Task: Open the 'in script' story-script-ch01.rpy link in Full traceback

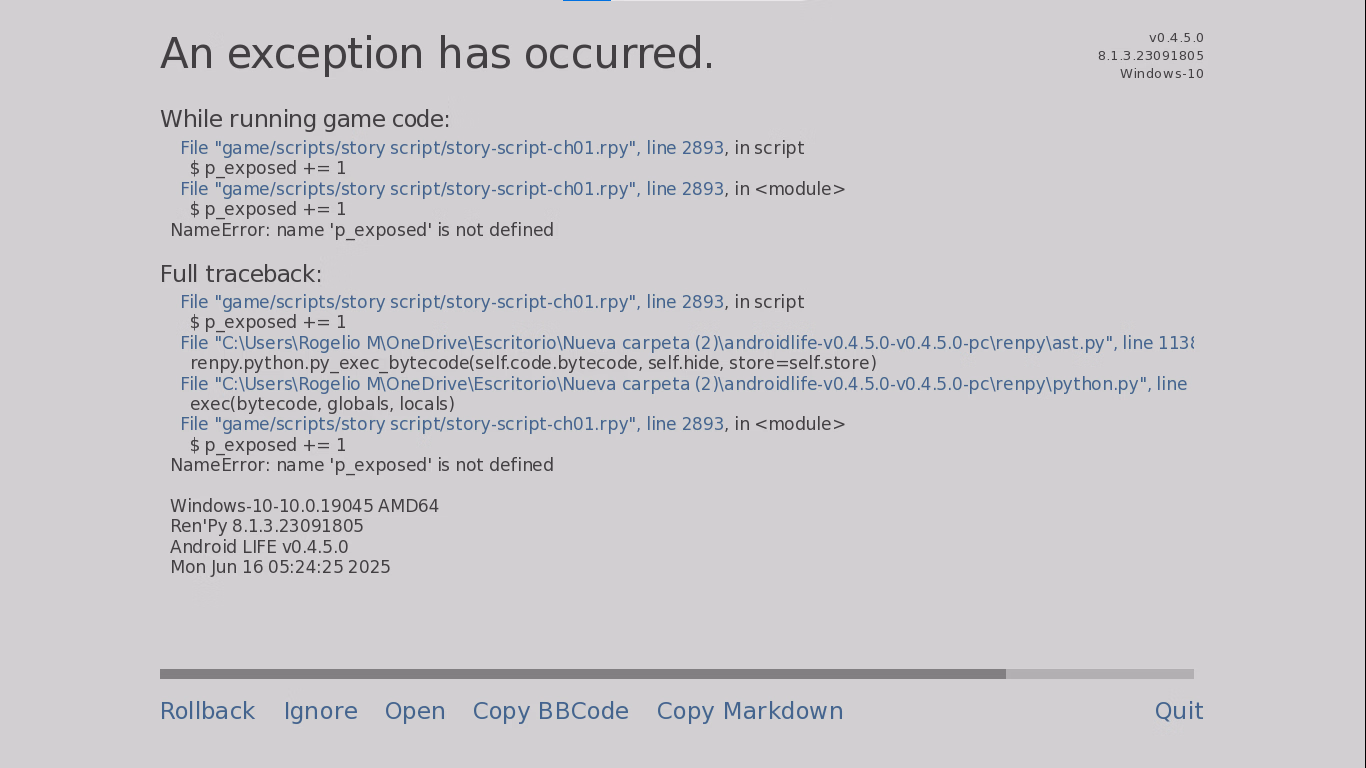Action: [452, 302]
